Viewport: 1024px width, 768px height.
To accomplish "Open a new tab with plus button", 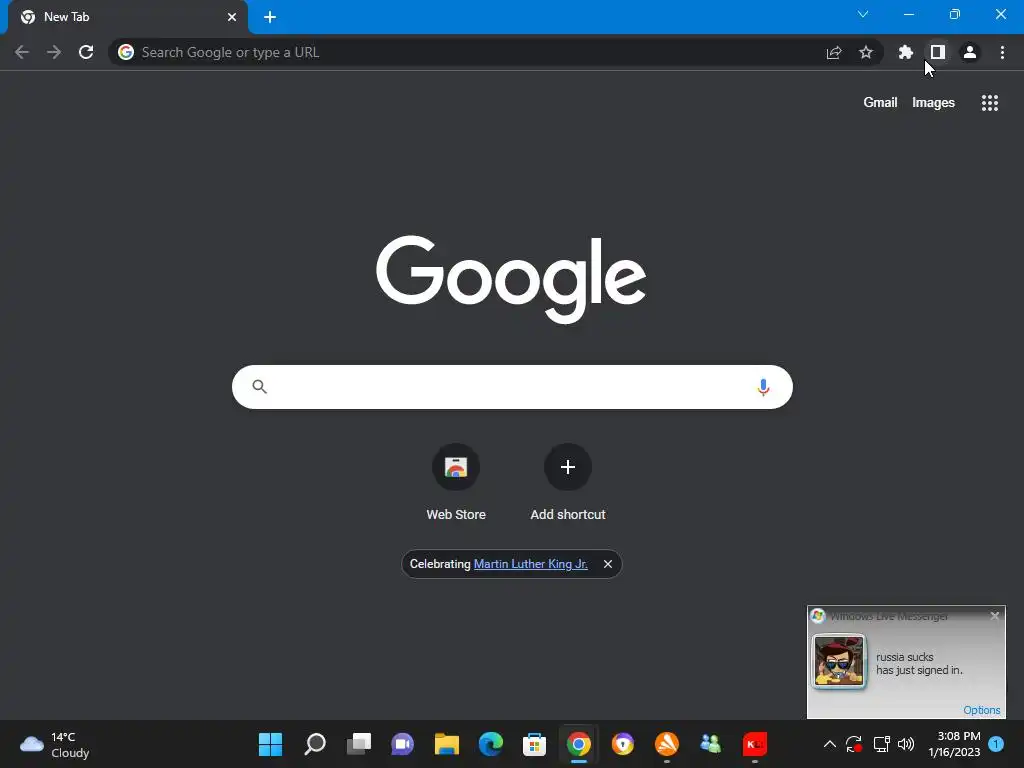I will [x=270, y=17].
